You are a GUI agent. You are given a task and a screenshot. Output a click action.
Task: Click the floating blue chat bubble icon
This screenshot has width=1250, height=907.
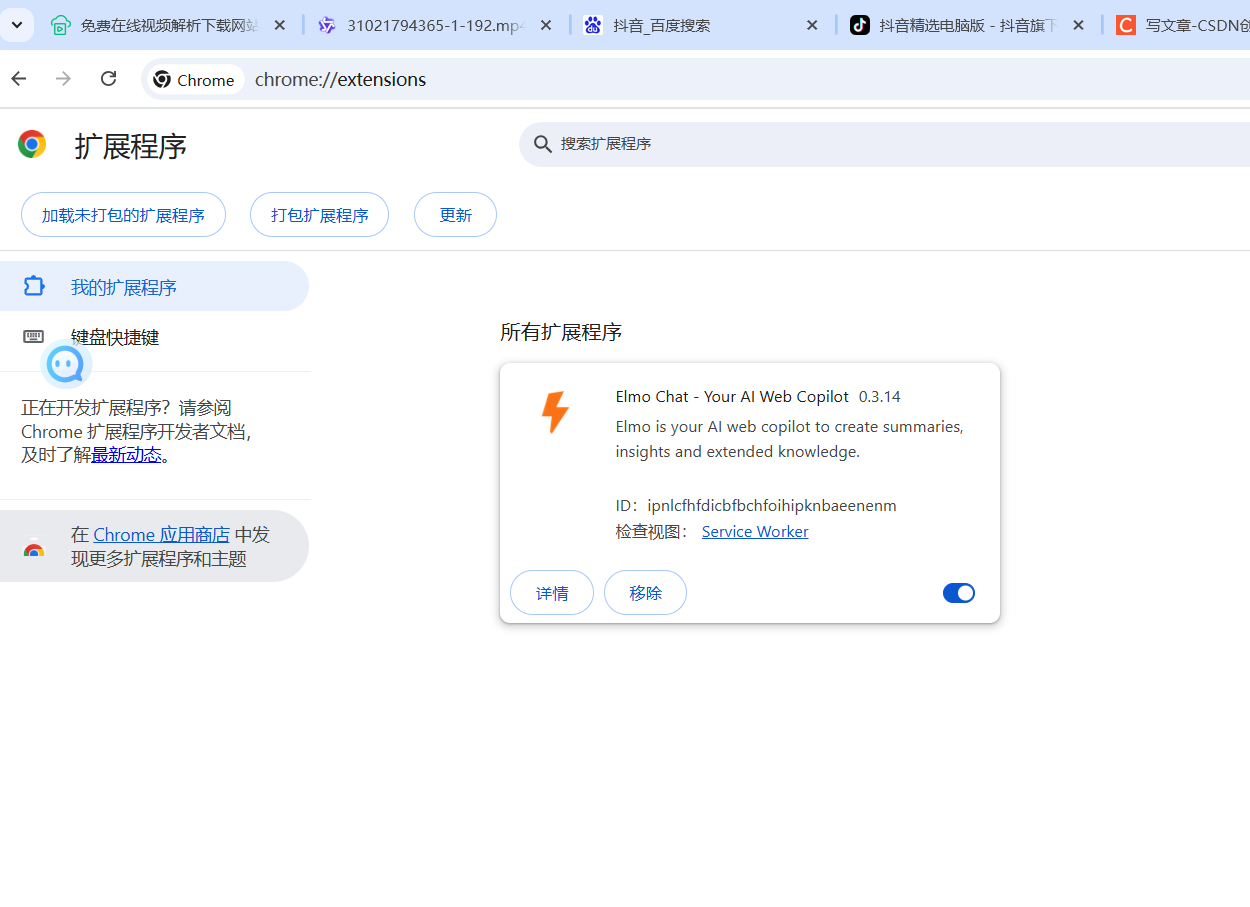[x=66, y=365]
